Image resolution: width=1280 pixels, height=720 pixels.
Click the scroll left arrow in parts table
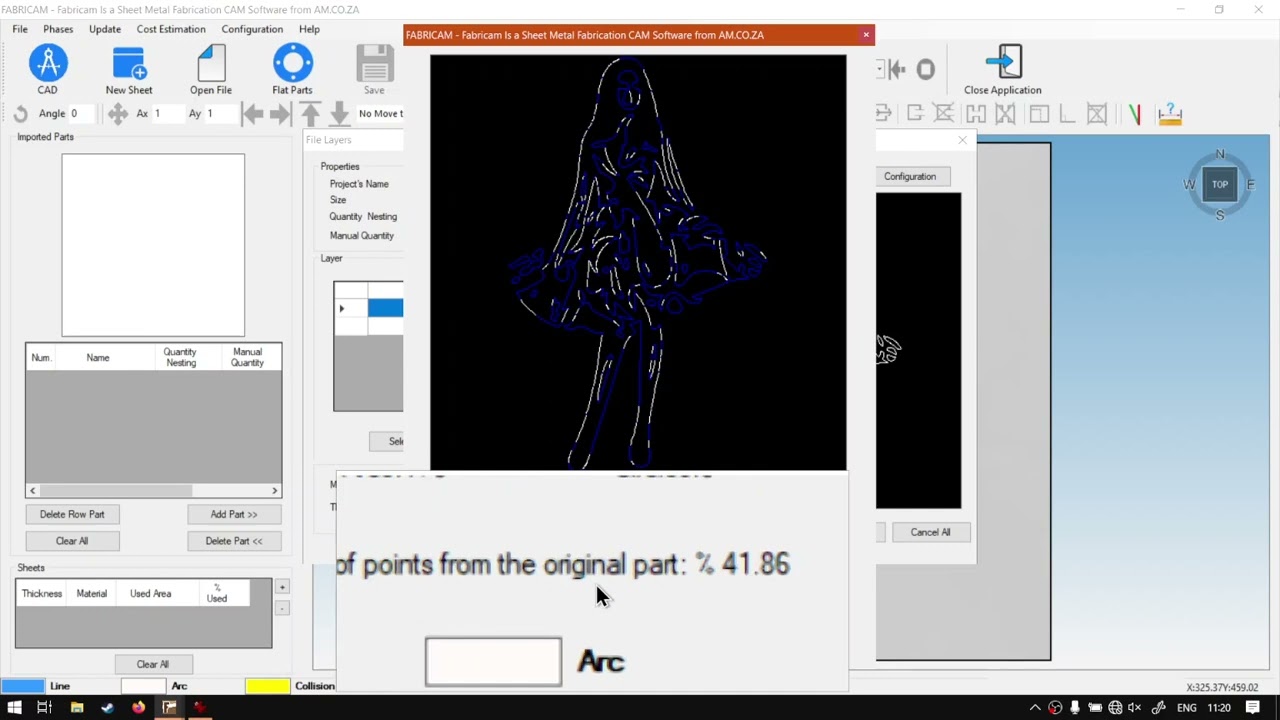[33, 490]
